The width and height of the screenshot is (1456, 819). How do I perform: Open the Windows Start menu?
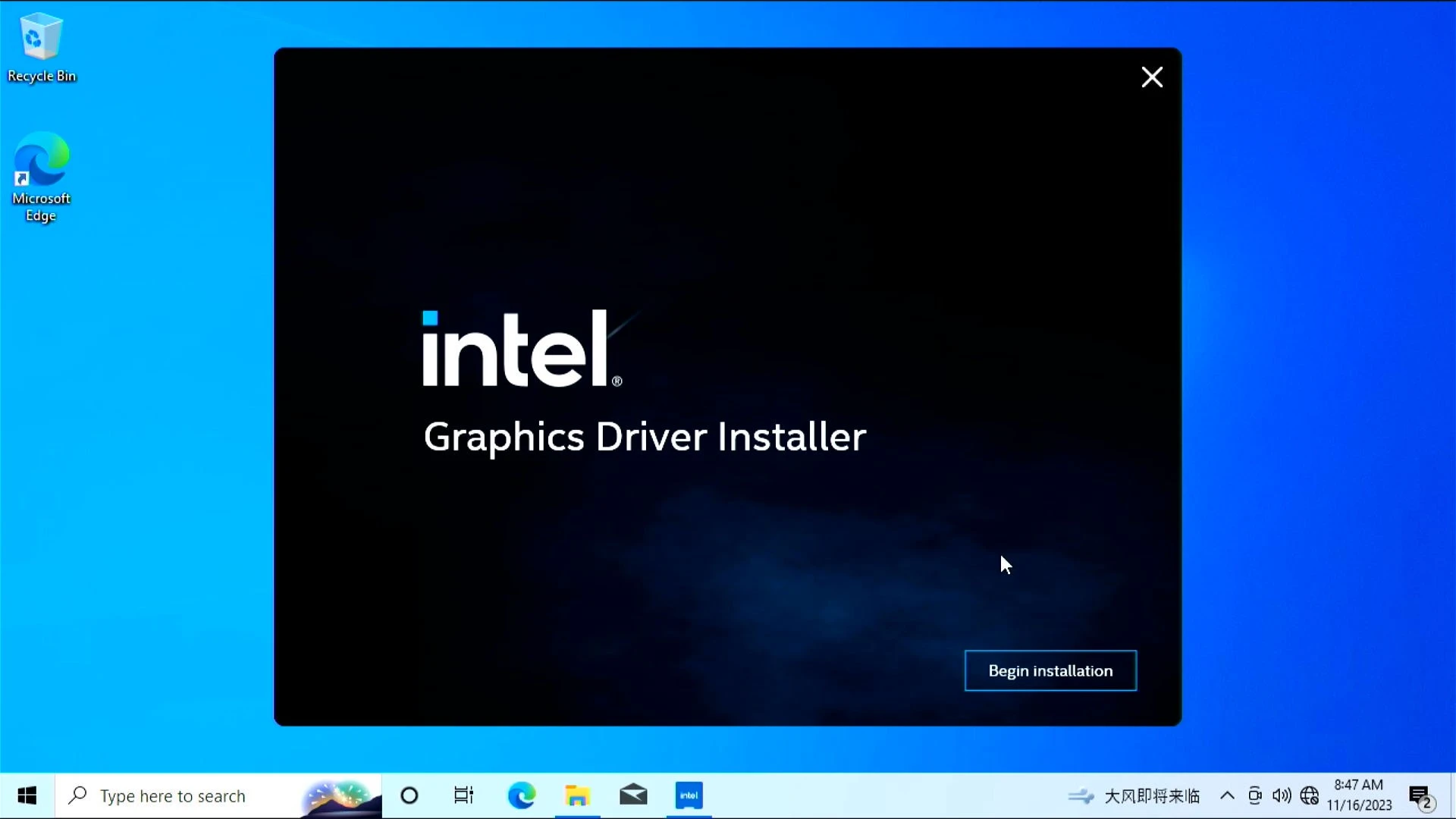[x=27, y=795]
